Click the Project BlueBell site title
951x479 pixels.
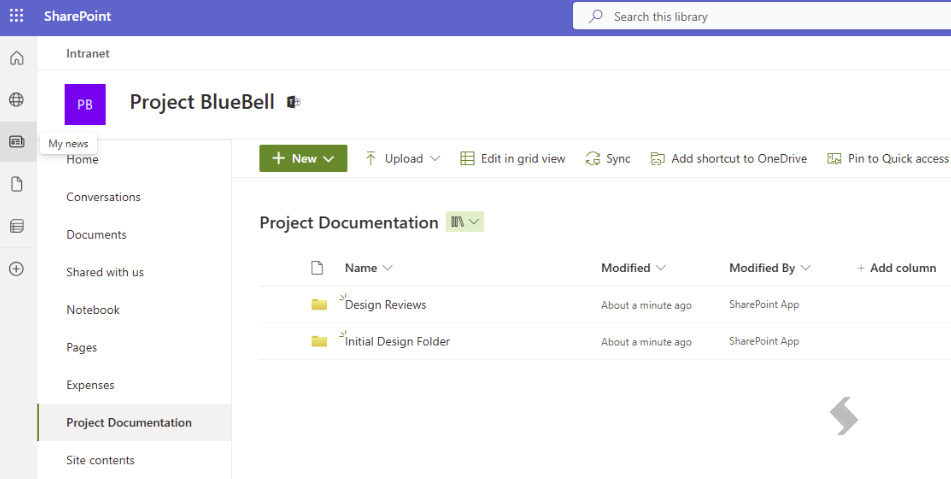pyautogui.click(x=202, y=102)
